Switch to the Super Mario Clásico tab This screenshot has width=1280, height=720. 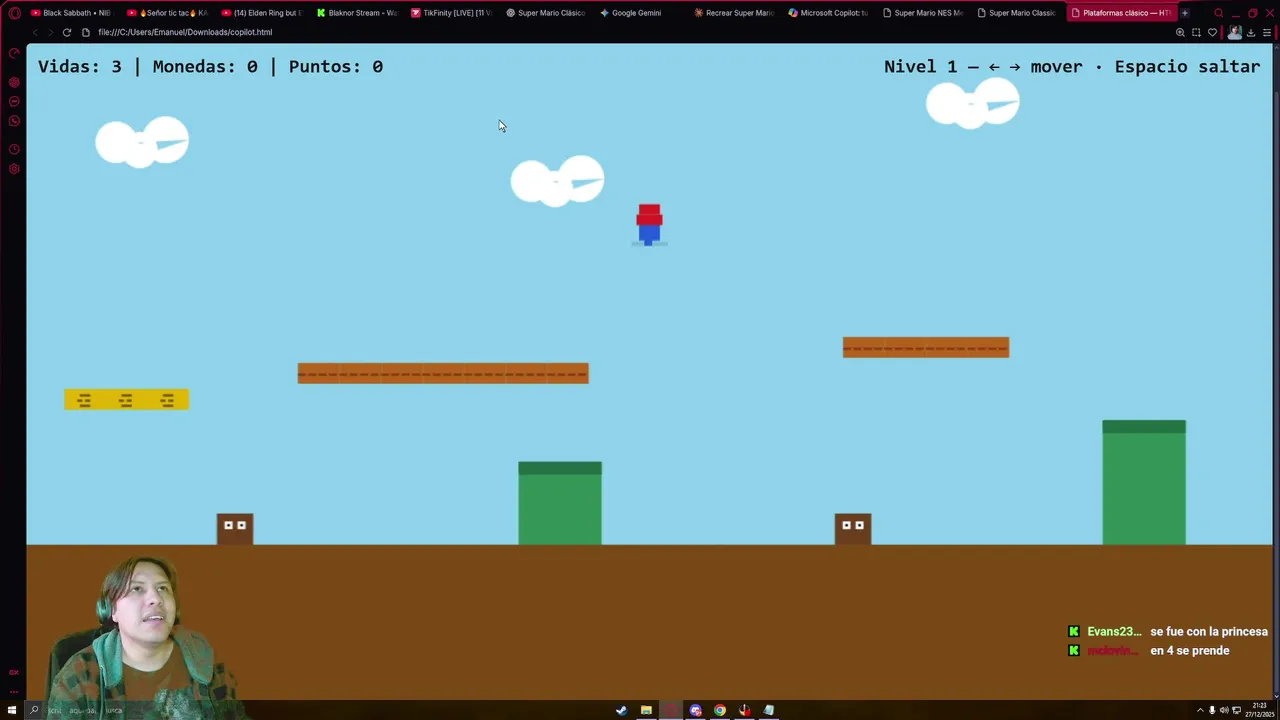[546, 13]
